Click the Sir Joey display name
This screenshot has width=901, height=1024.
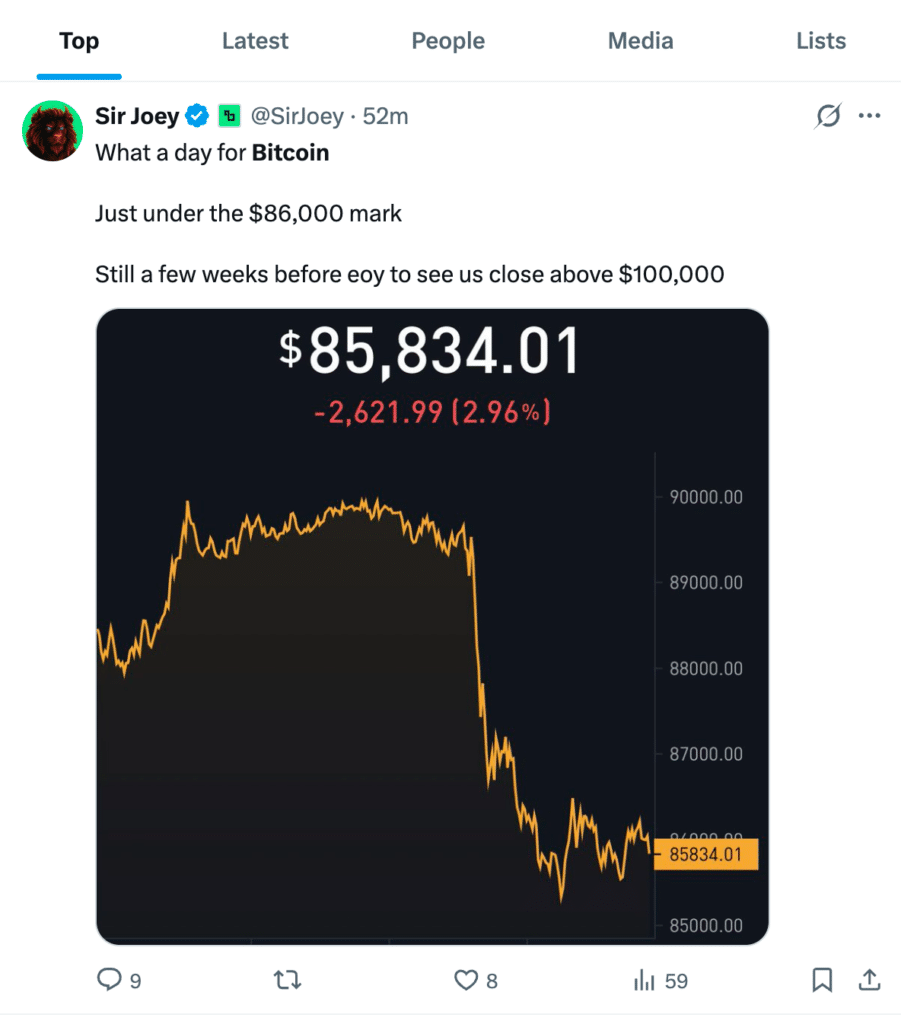[137, 116]
